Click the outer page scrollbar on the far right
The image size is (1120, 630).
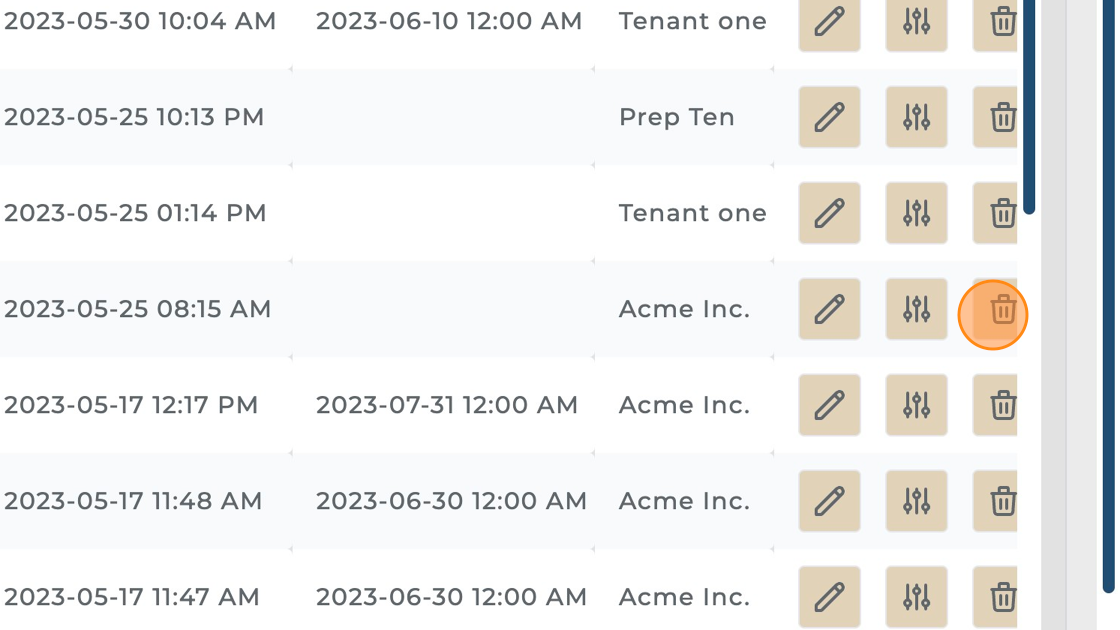(x=1108, y=300)
